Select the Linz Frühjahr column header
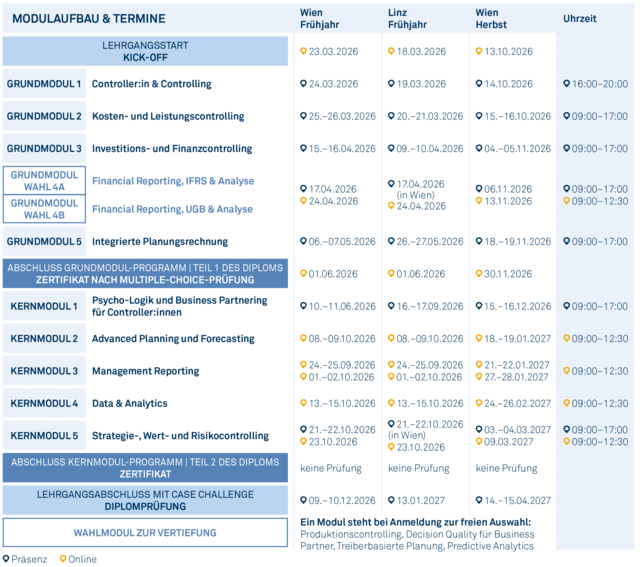The image size is (640, 567). click(406, 18)
